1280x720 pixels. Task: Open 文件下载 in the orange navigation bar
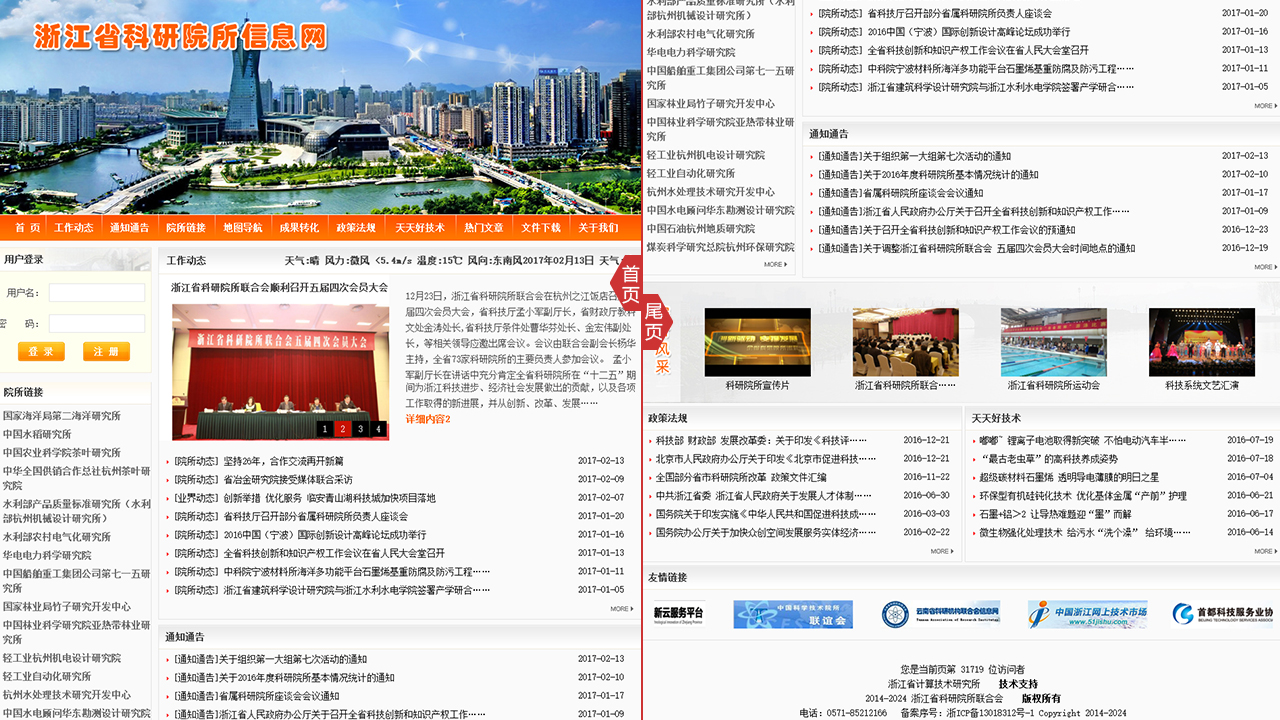[540, 228]
